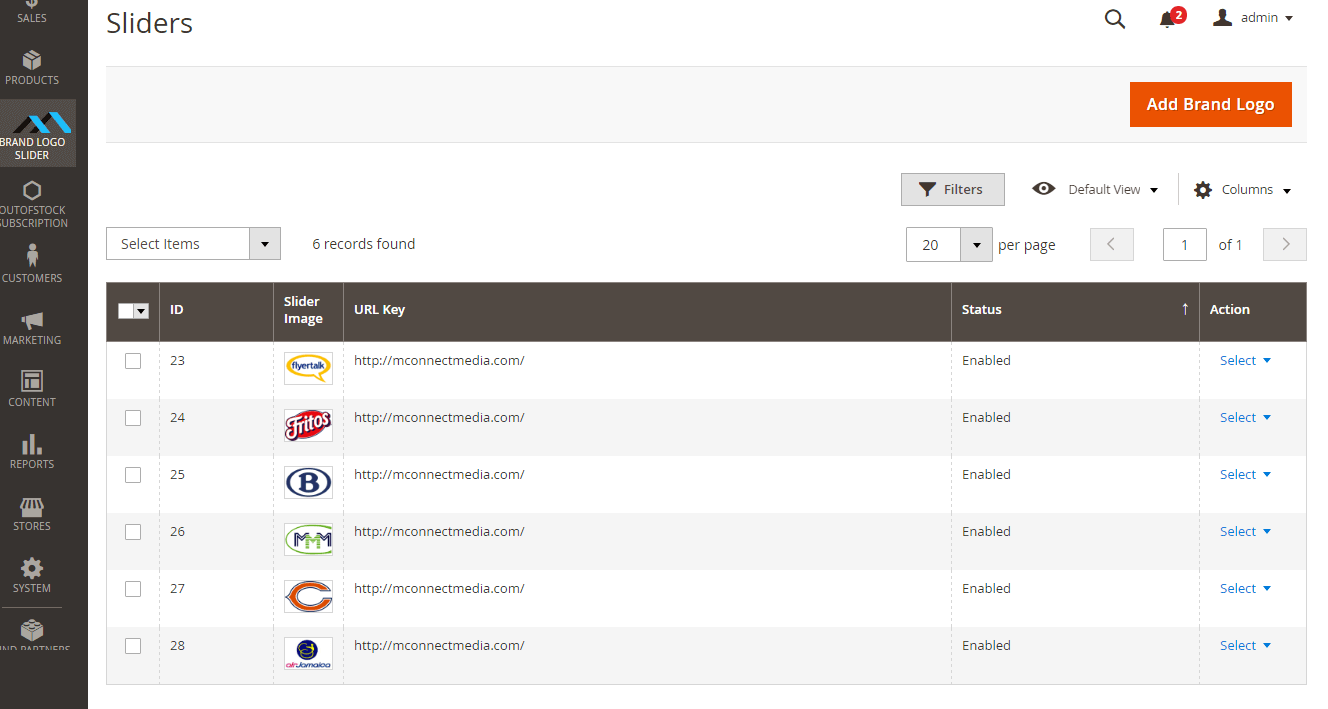Viewport: 1328px width, 709px height.
Task: Open the search magnifier icon
Action: coord(1114,19)
